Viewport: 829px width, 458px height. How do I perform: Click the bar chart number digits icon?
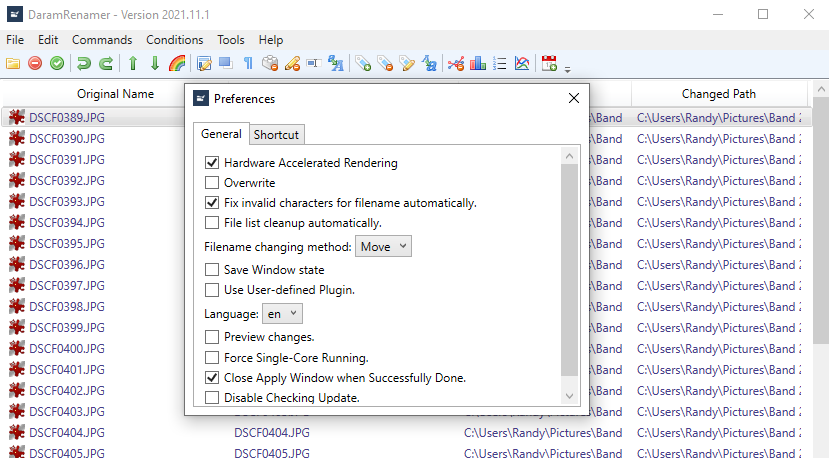pos(478,64)
